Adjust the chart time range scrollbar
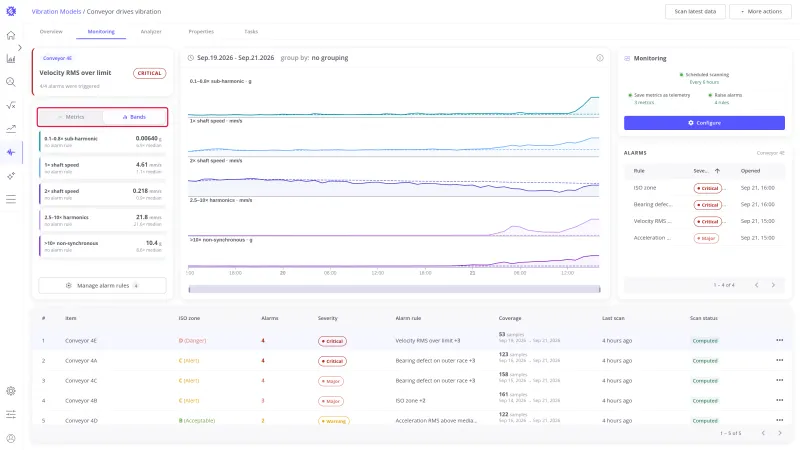The height and width of the screenshot is (450, 800). point(394,289)
